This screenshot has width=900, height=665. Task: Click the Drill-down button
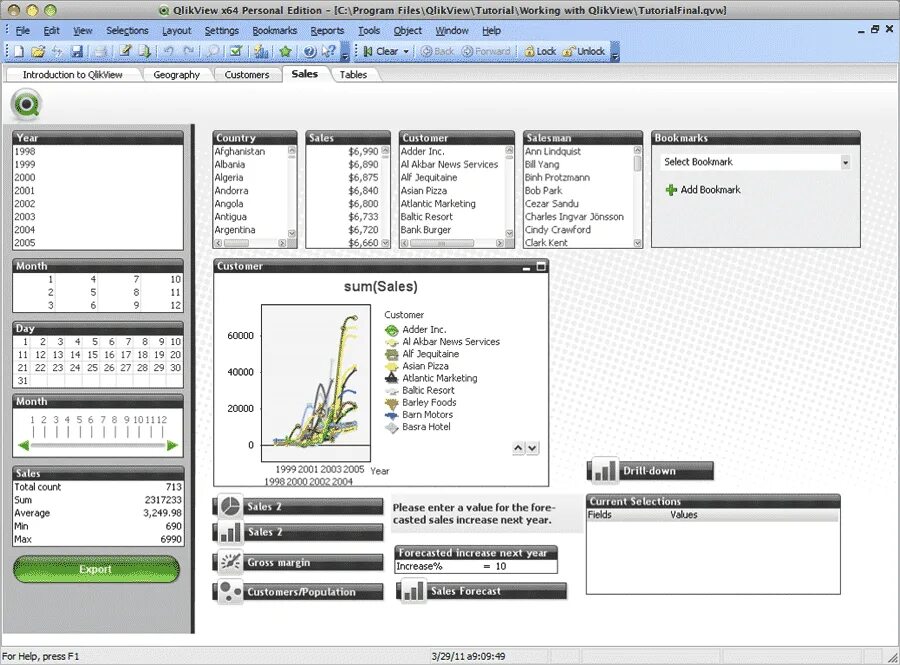click(650, 470)
